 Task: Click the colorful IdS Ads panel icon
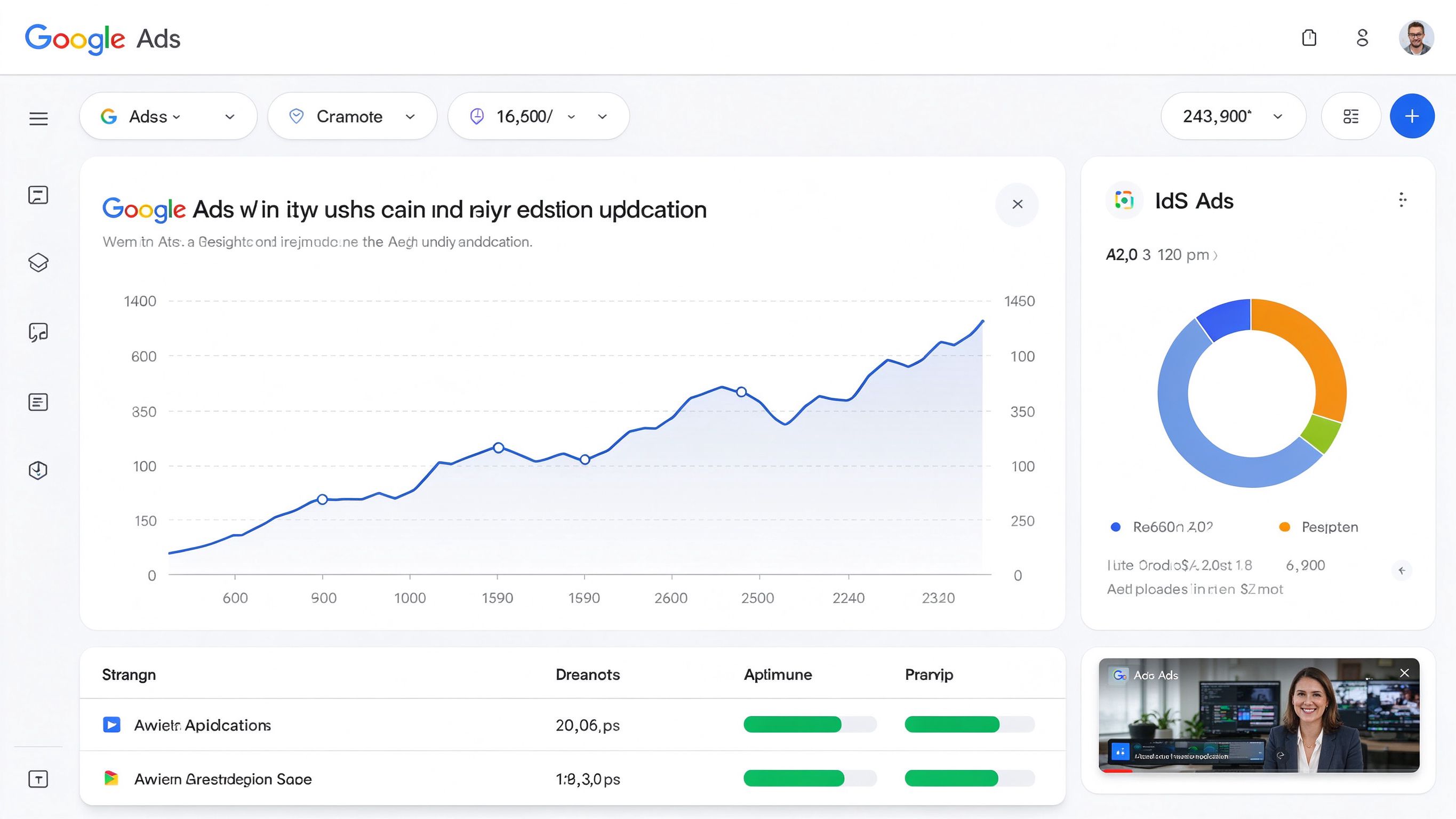(1124, 200)
